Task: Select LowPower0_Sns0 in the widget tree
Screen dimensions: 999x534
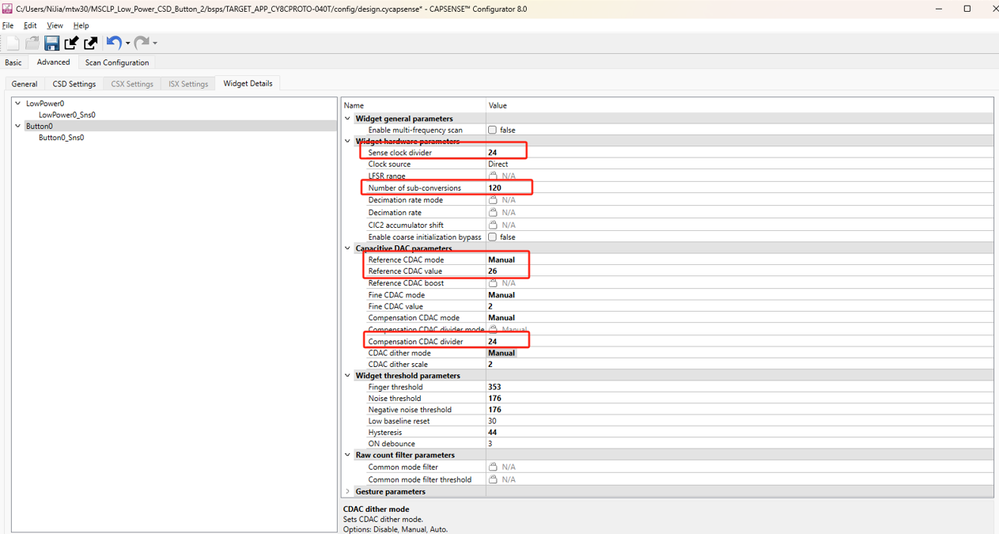Action: (x=67, y=115)
